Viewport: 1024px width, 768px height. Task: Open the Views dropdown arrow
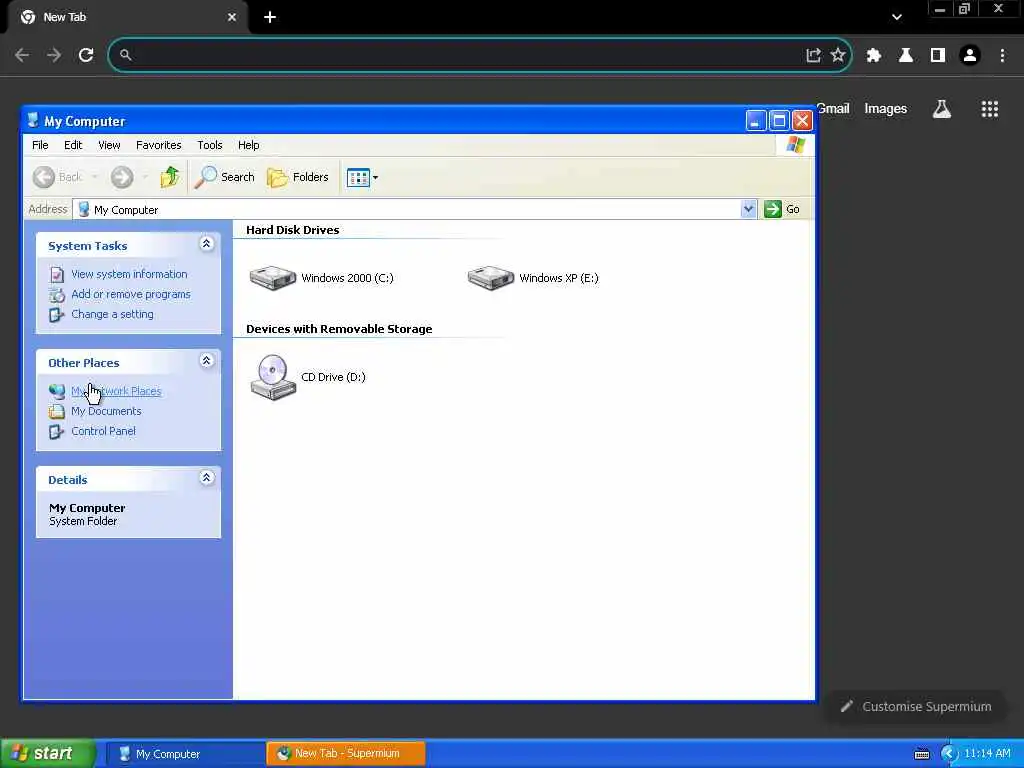point(376,177)
